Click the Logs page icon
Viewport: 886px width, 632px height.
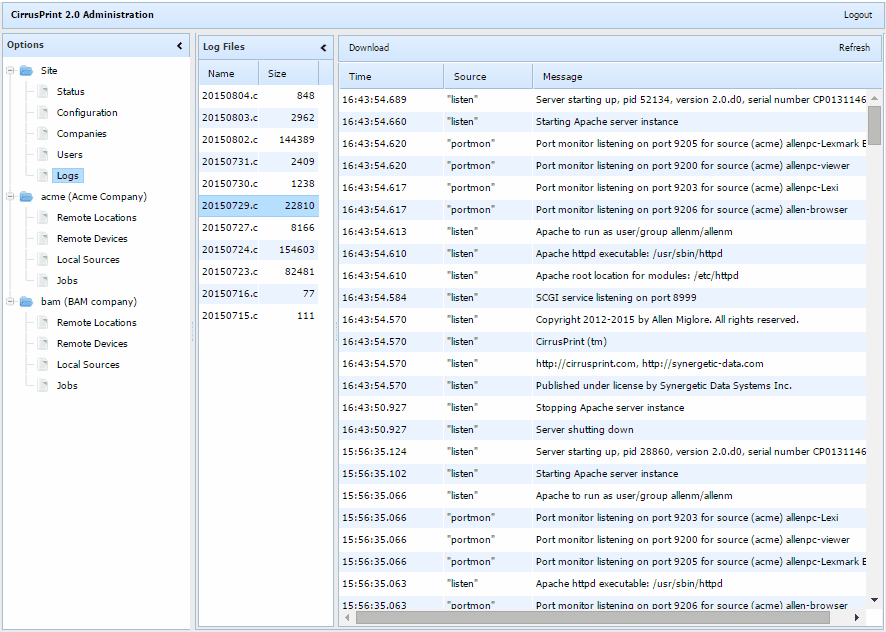click(x=42, y=175)
